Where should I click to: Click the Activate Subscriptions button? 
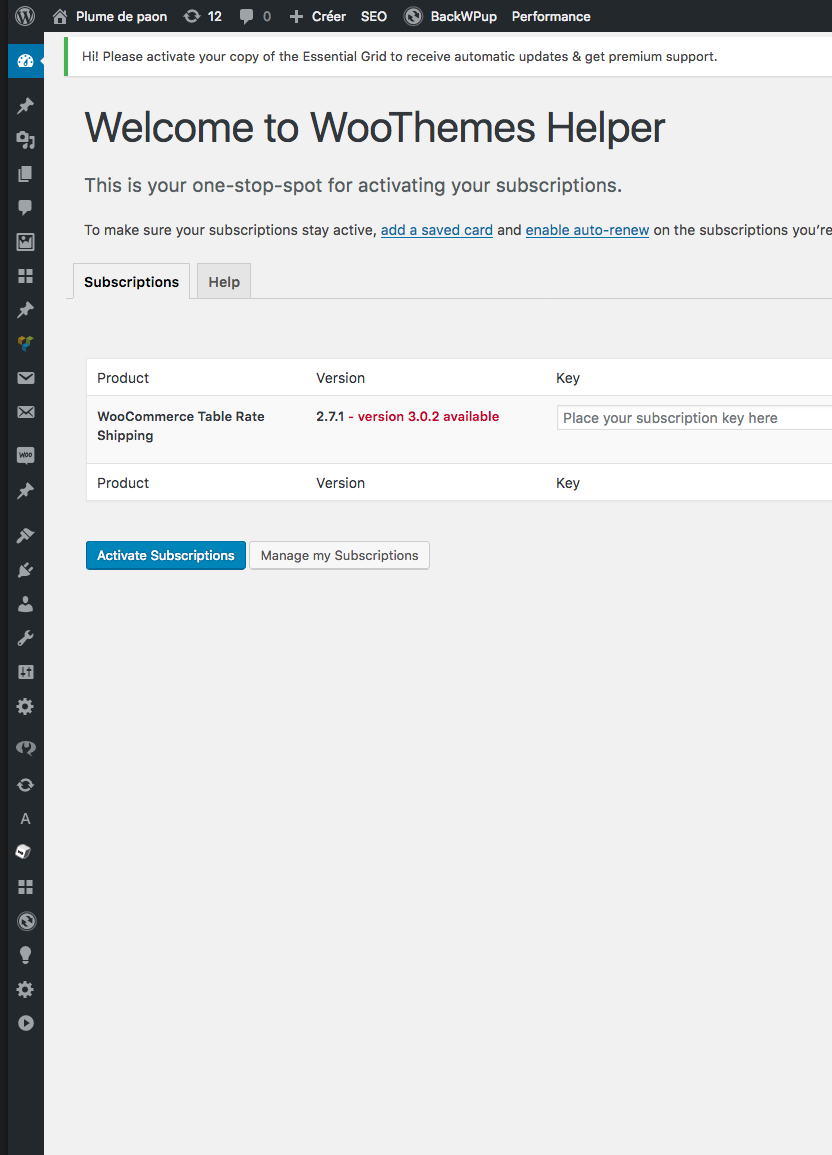click(x=166, y=555)
